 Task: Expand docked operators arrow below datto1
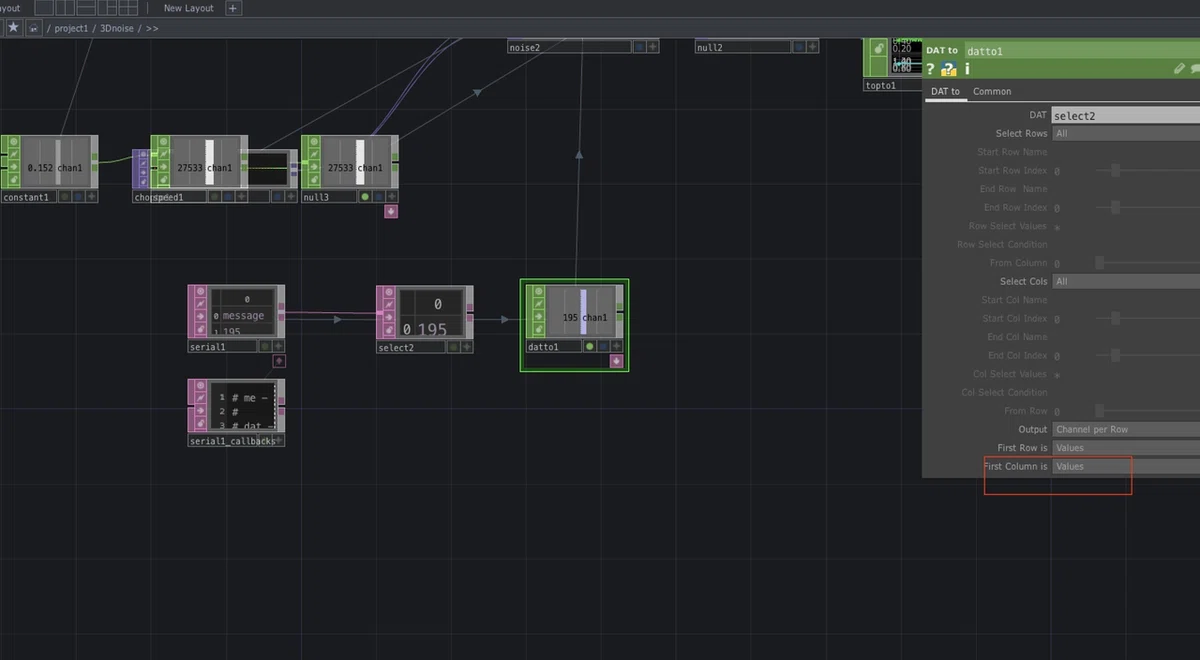click(617, 361)
